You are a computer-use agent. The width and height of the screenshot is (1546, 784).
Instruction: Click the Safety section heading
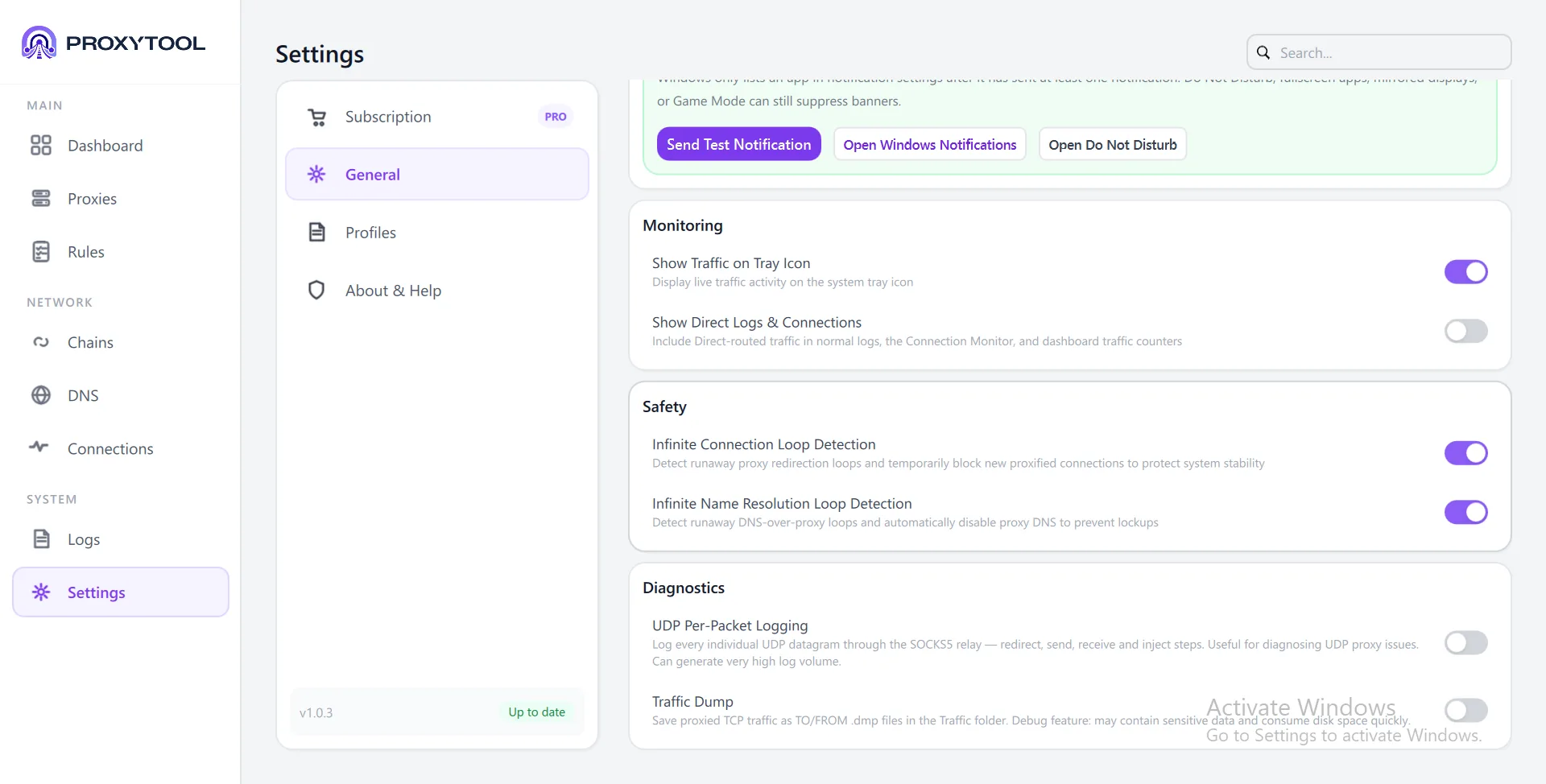664,406
